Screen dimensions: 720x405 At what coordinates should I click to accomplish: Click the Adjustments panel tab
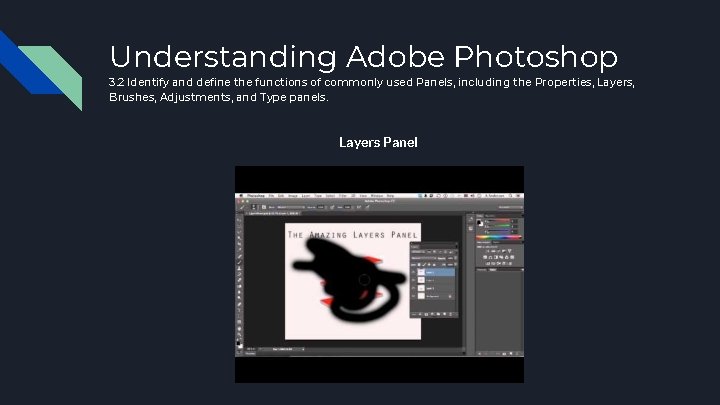point(484,242)
